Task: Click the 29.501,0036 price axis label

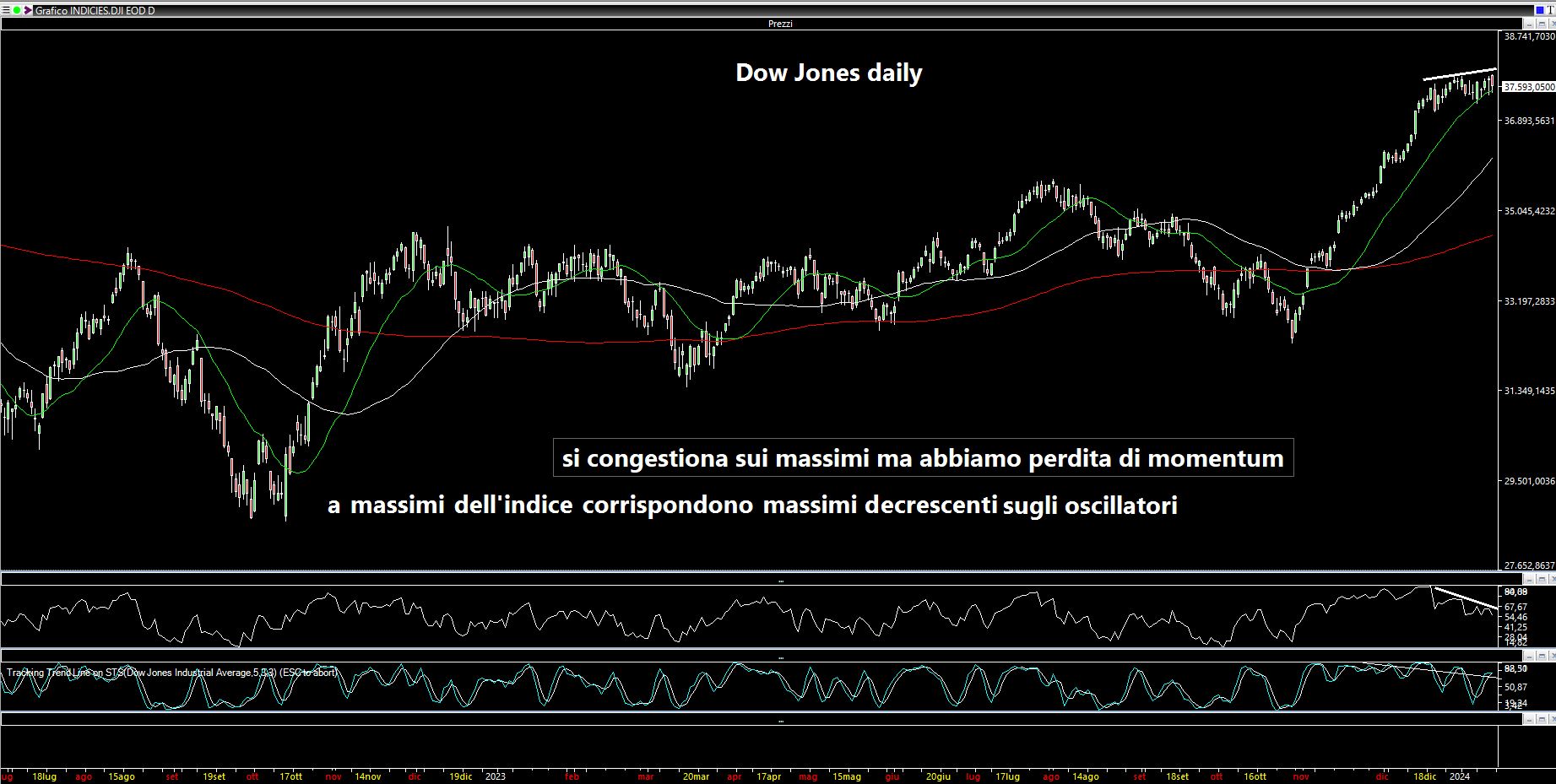Action: click(1529, 481)
